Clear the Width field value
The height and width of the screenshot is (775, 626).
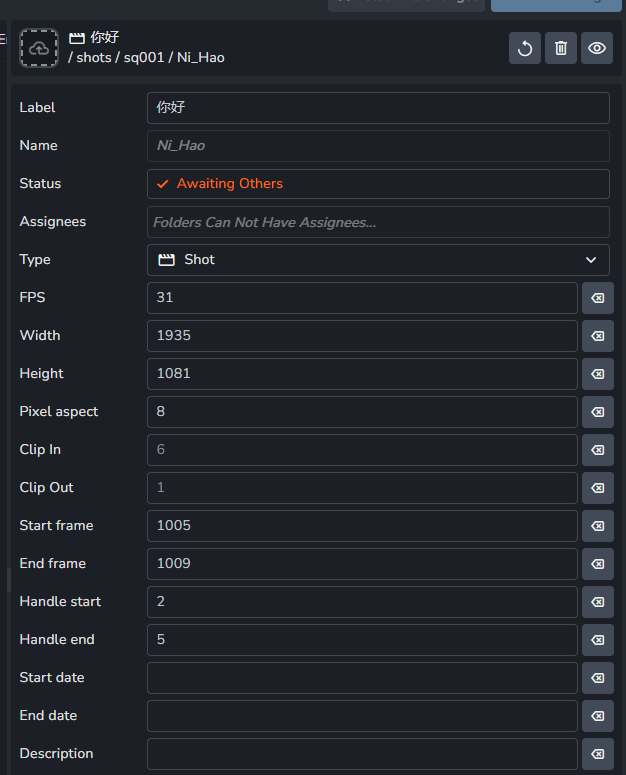click(x=598, y=336)
